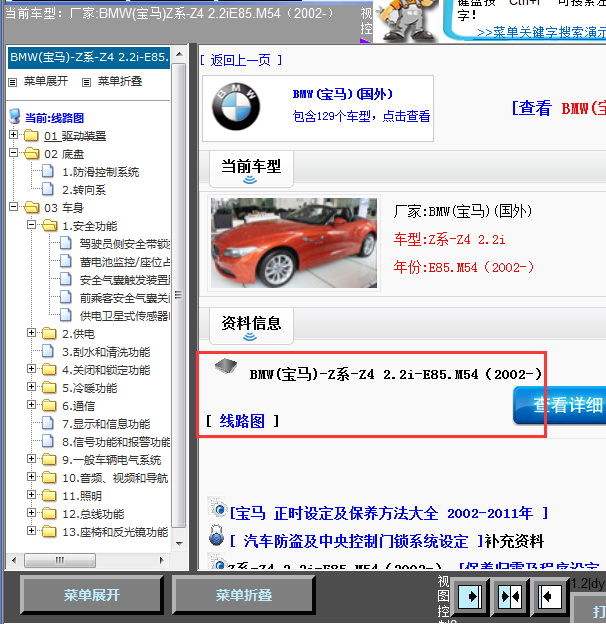Open the 驾驶员侧安全带锁 tree entry

pos(125,244)
